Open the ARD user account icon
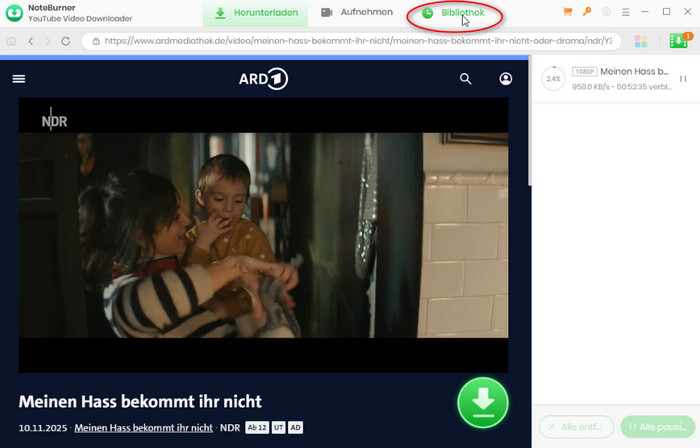The image size is (700, 448). coord(505,79)
